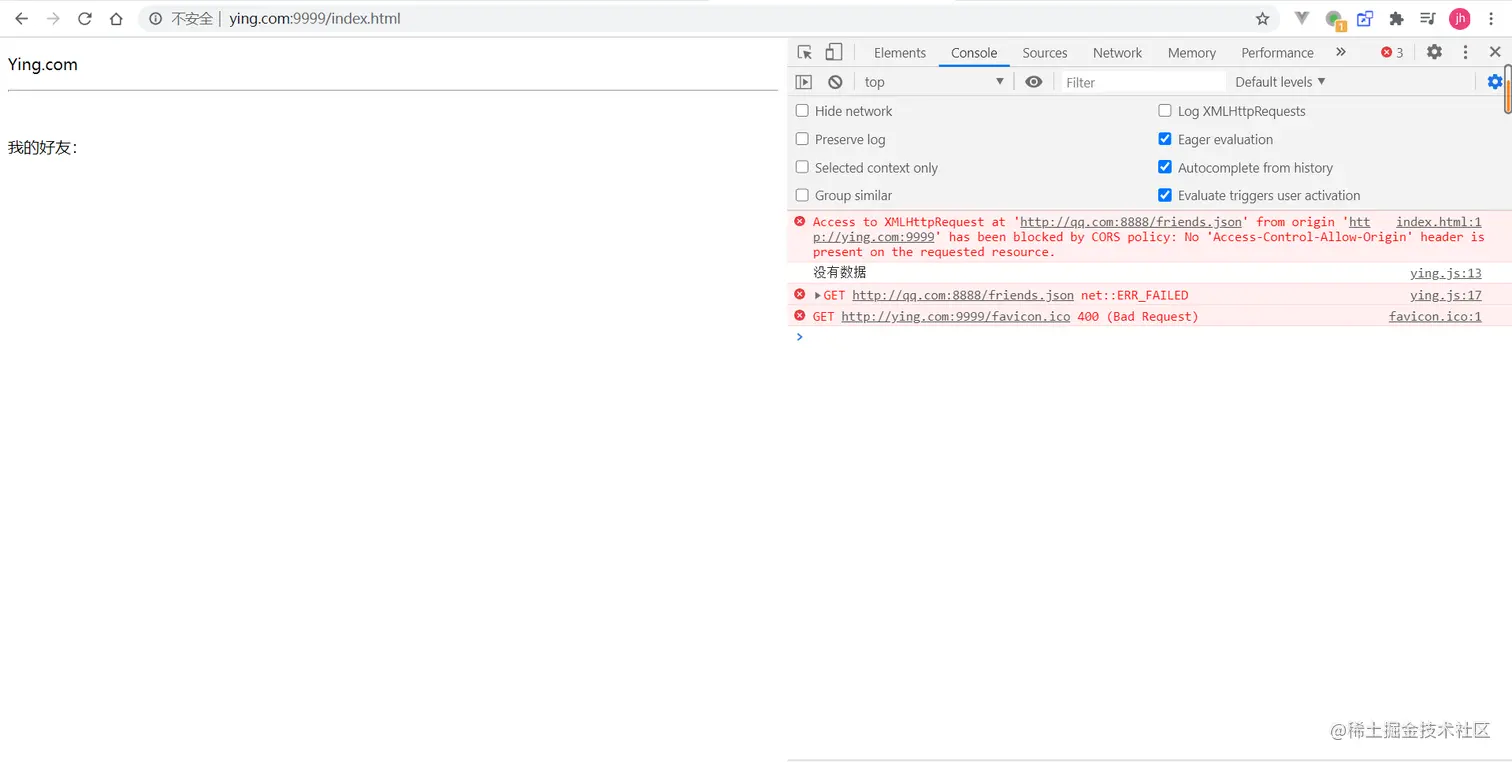Check Selected context only
The width and height of the screenshot is (1512, 762).
[x=802, y=167]
